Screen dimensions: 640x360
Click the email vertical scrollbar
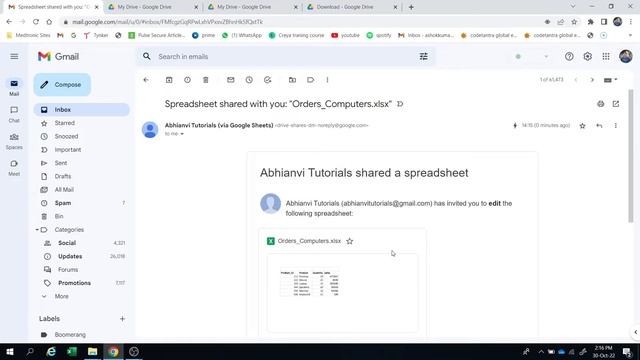pyautogui.click(x=631, y=156)
